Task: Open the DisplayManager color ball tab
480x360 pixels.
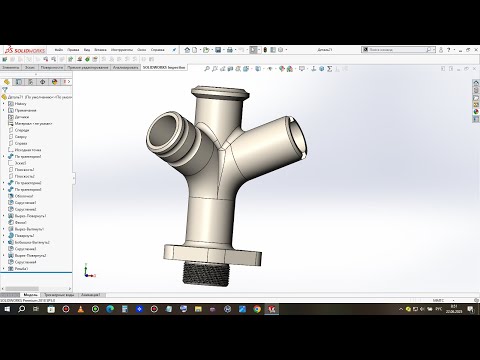Action: [x=55, y=82]
